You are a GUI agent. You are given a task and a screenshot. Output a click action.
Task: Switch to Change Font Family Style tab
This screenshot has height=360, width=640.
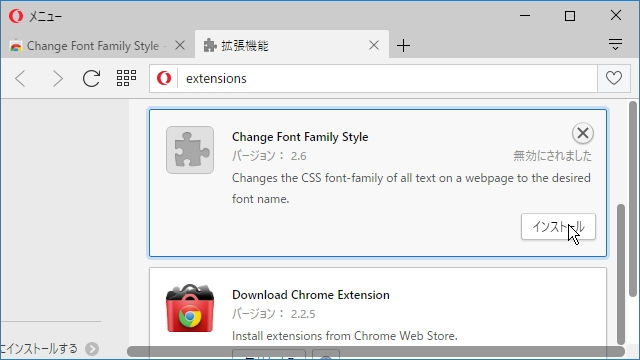[x=92, y=46]
